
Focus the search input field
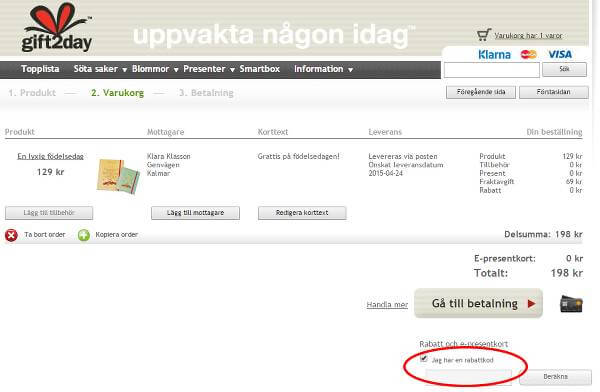coord(492,70)
